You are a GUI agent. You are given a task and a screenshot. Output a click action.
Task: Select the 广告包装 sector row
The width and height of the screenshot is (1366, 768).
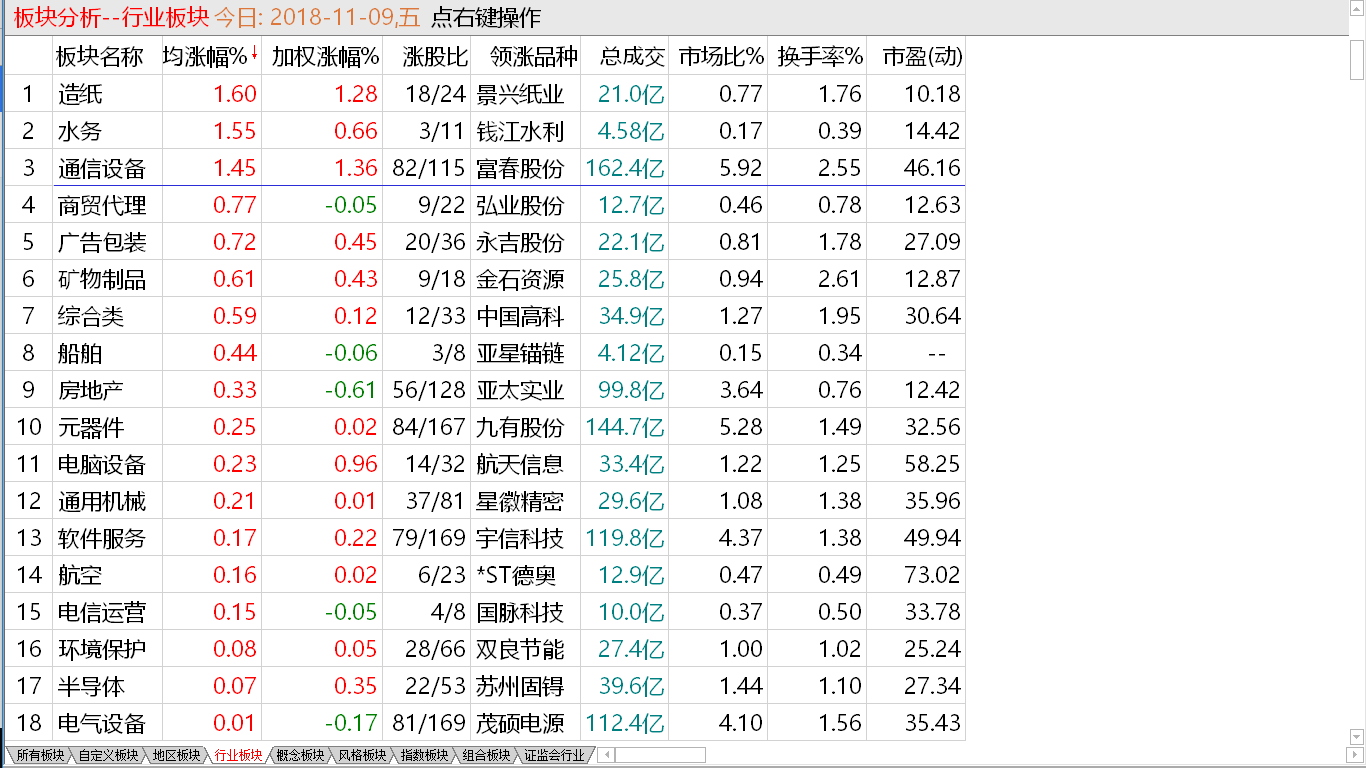click(x=485, y=243)
